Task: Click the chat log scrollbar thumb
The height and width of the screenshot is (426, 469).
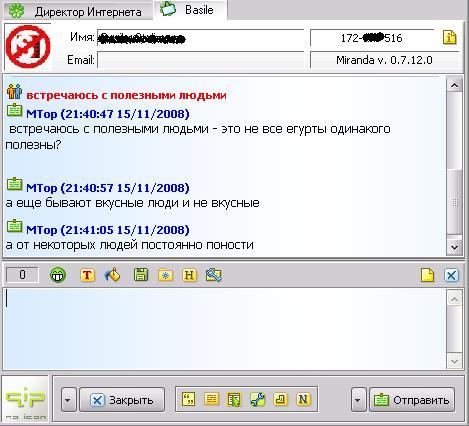Action: 454,201
